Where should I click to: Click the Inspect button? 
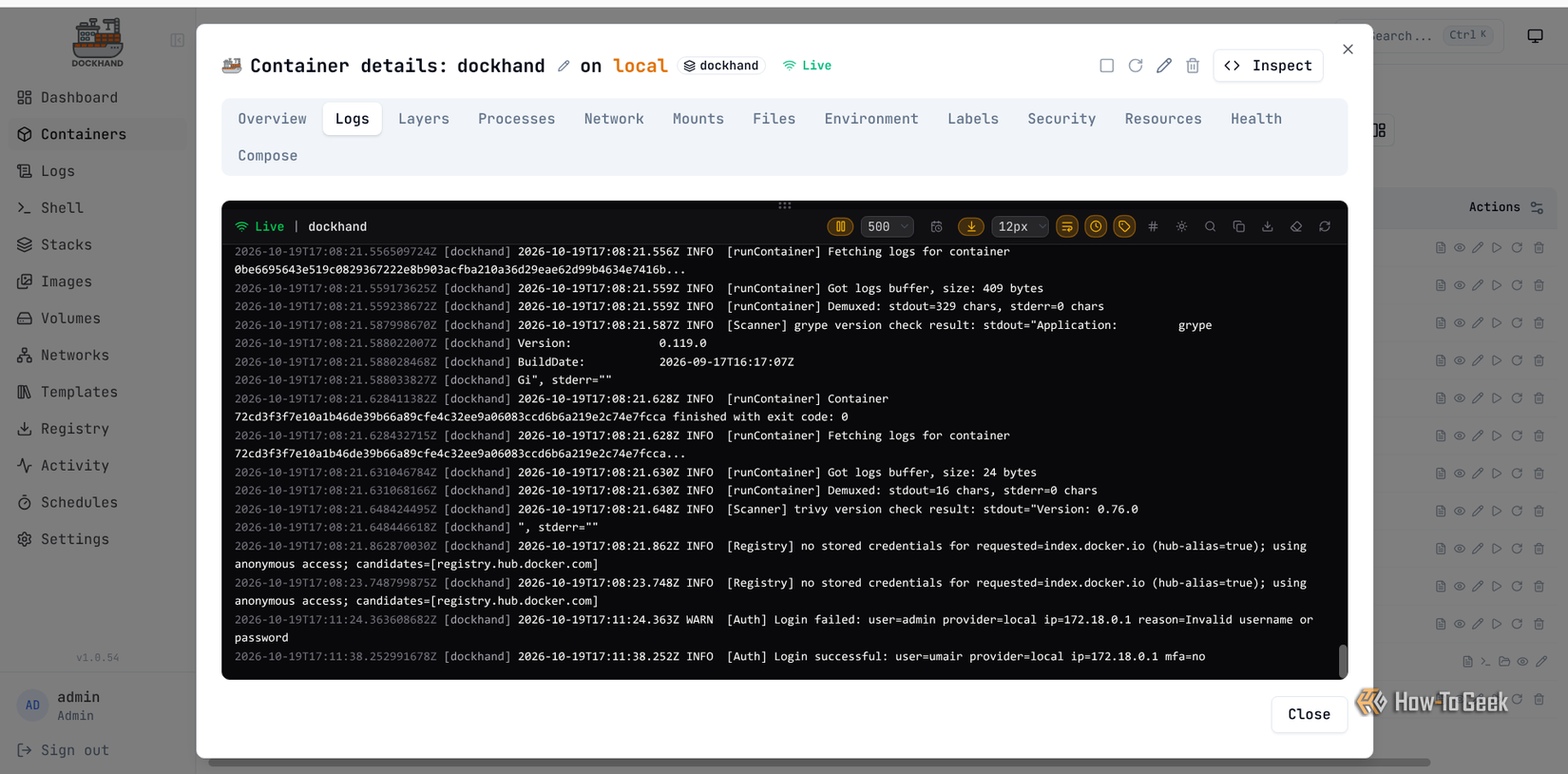click(x=1268, y=66)
